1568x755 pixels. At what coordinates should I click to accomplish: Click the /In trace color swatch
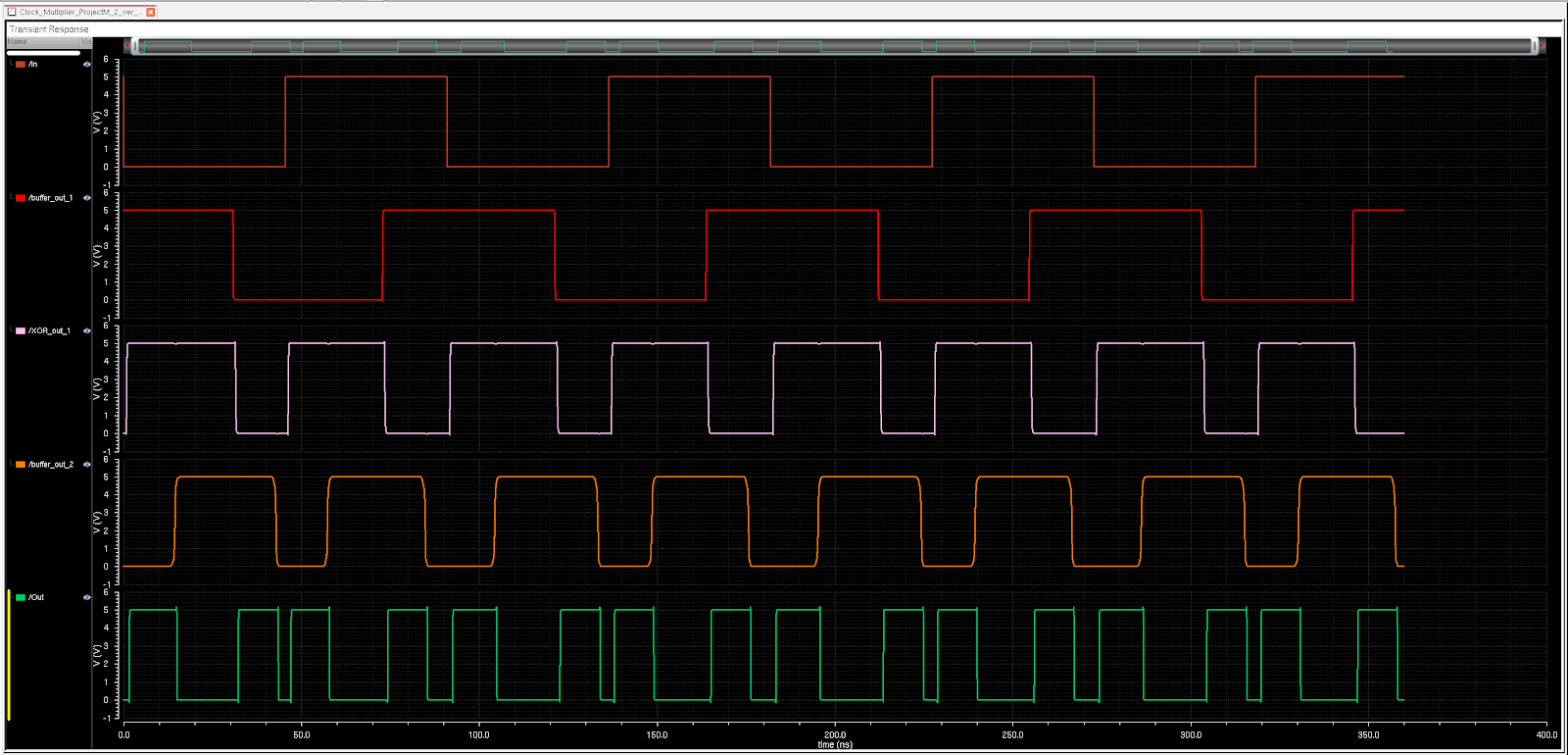click(x=21, y=65)
